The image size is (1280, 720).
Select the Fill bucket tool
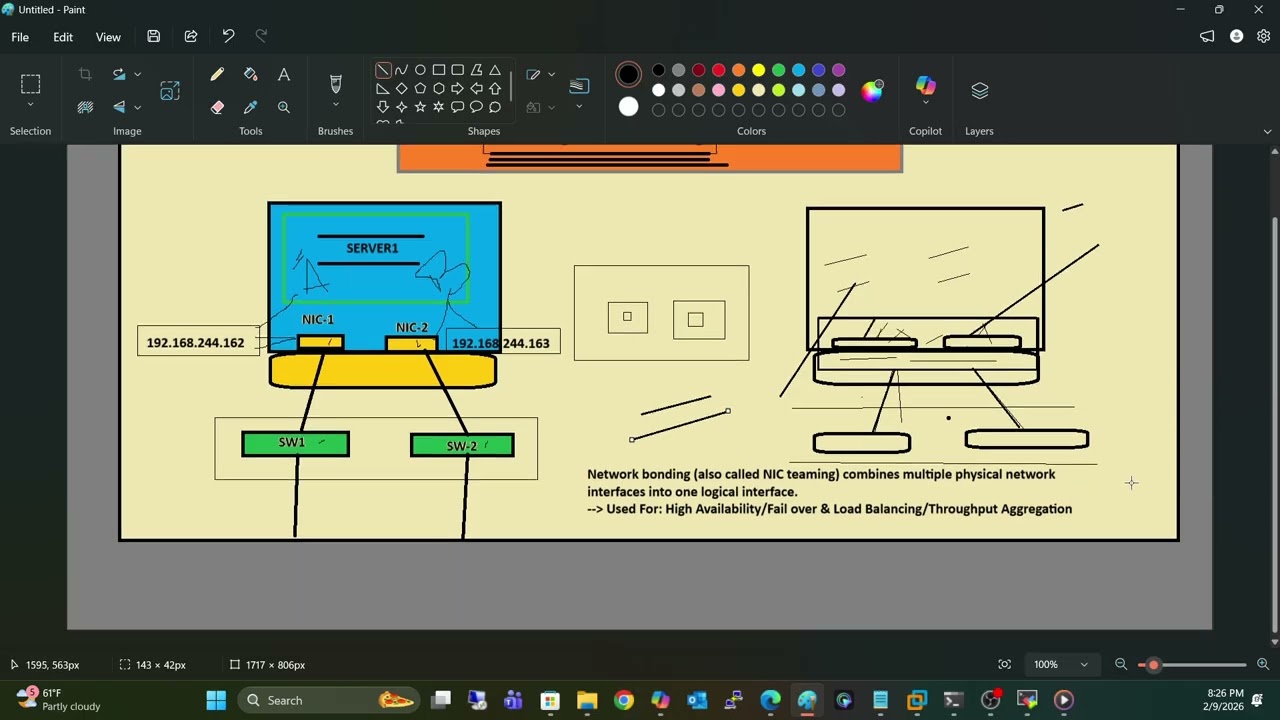click(250, 75)
